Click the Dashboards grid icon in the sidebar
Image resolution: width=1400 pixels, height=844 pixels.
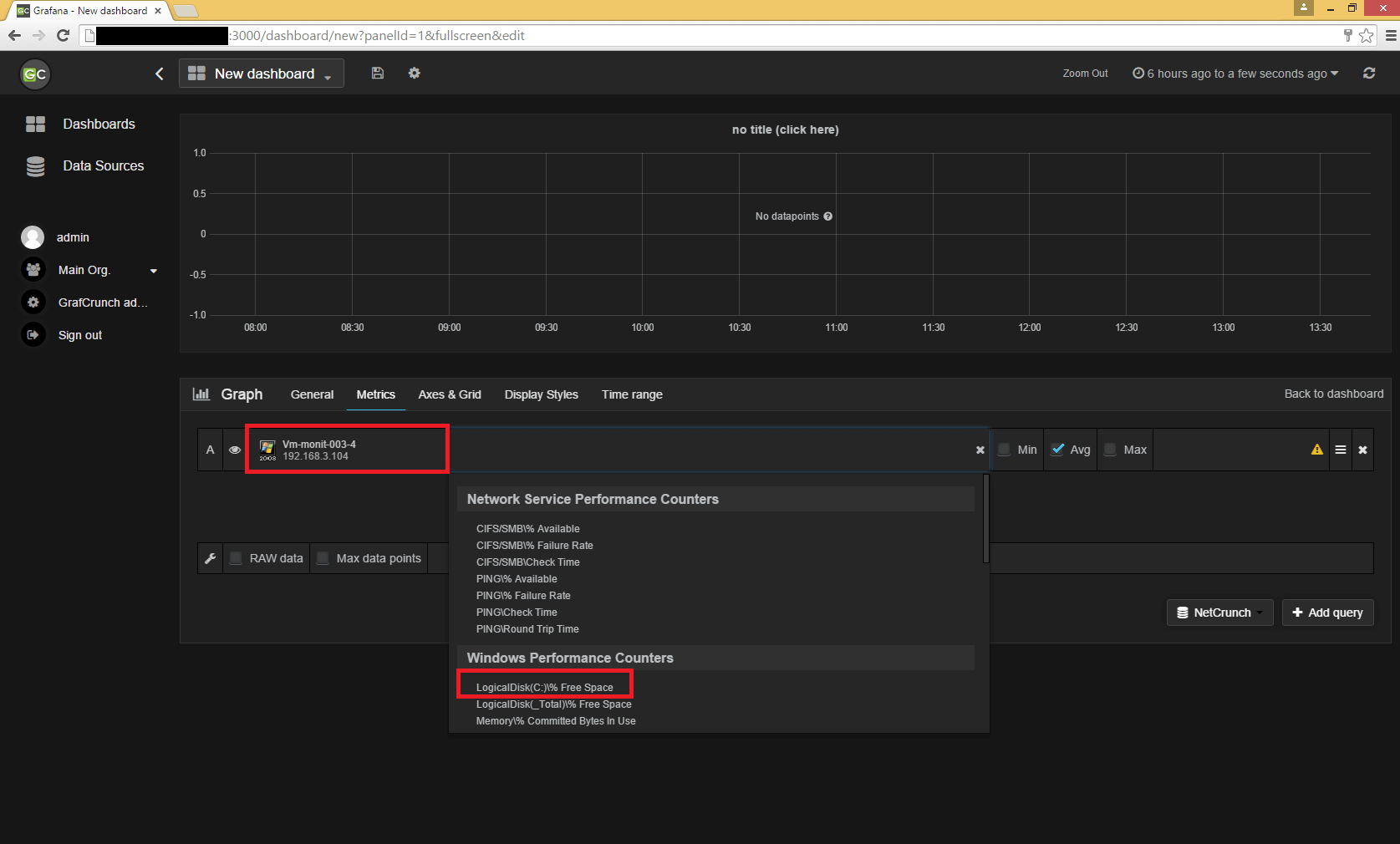click(35, 124)
